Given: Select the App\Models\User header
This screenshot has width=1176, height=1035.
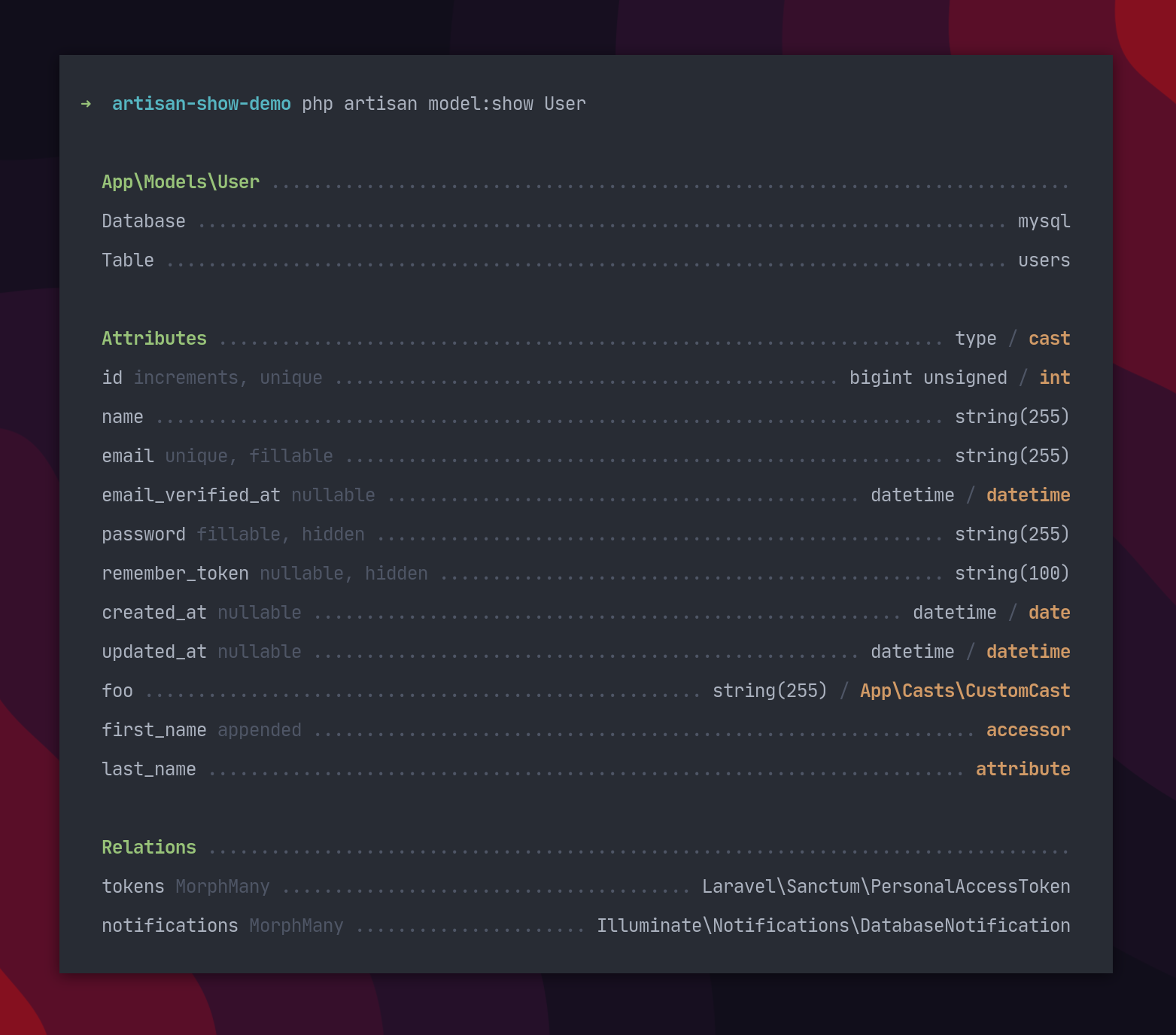Looking at the screenshot, I should tap(180, 181).
